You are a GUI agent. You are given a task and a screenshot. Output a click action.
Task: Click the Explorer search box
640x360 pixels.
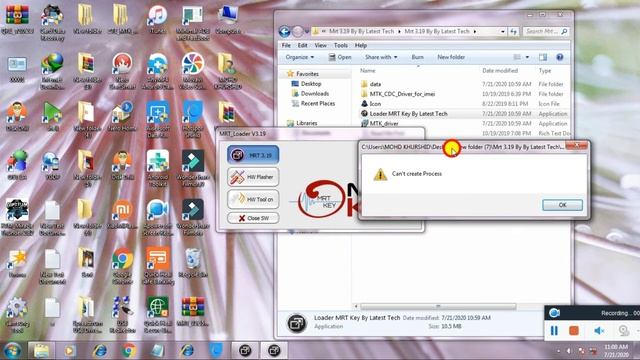coord(546,31)
